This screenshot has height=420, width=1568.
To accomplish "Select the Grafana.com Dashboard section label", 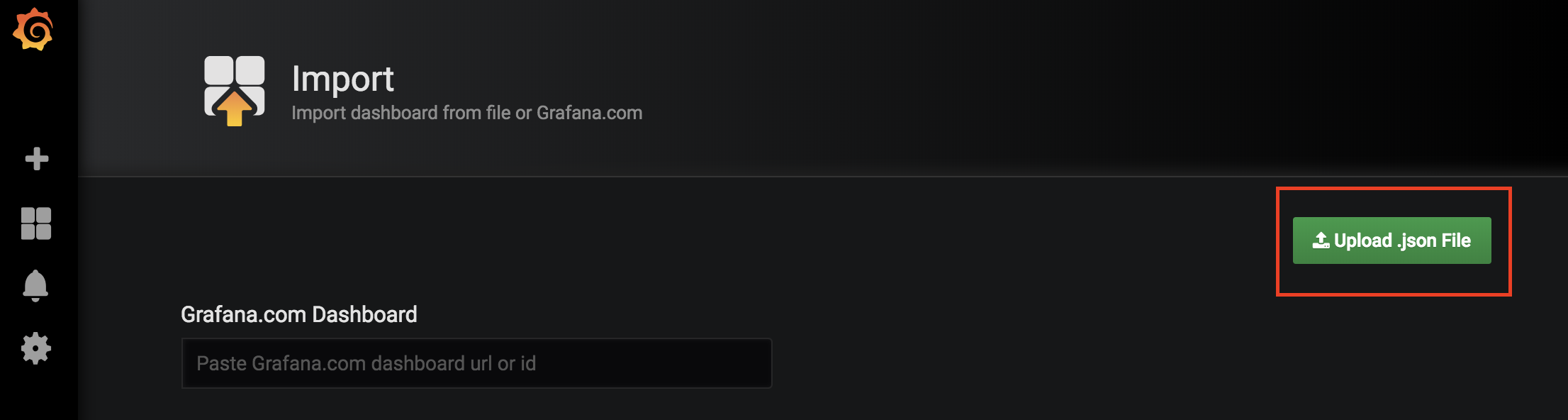I will [x=300, y=314].
